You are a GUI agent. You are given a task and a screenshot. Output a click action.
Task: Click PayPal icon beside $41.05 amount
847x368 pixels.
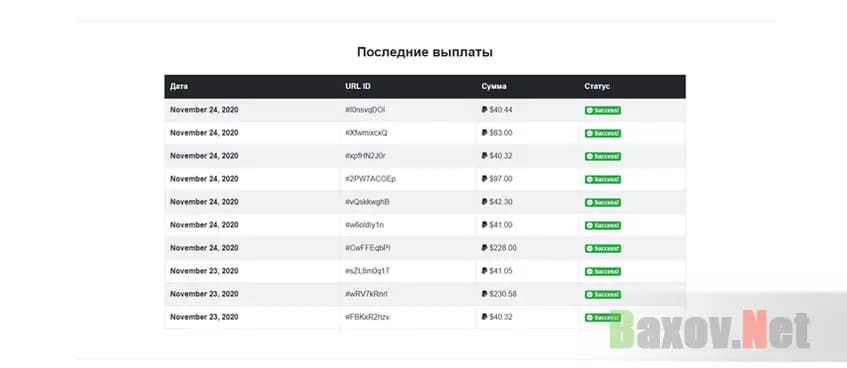pos(484,271)
